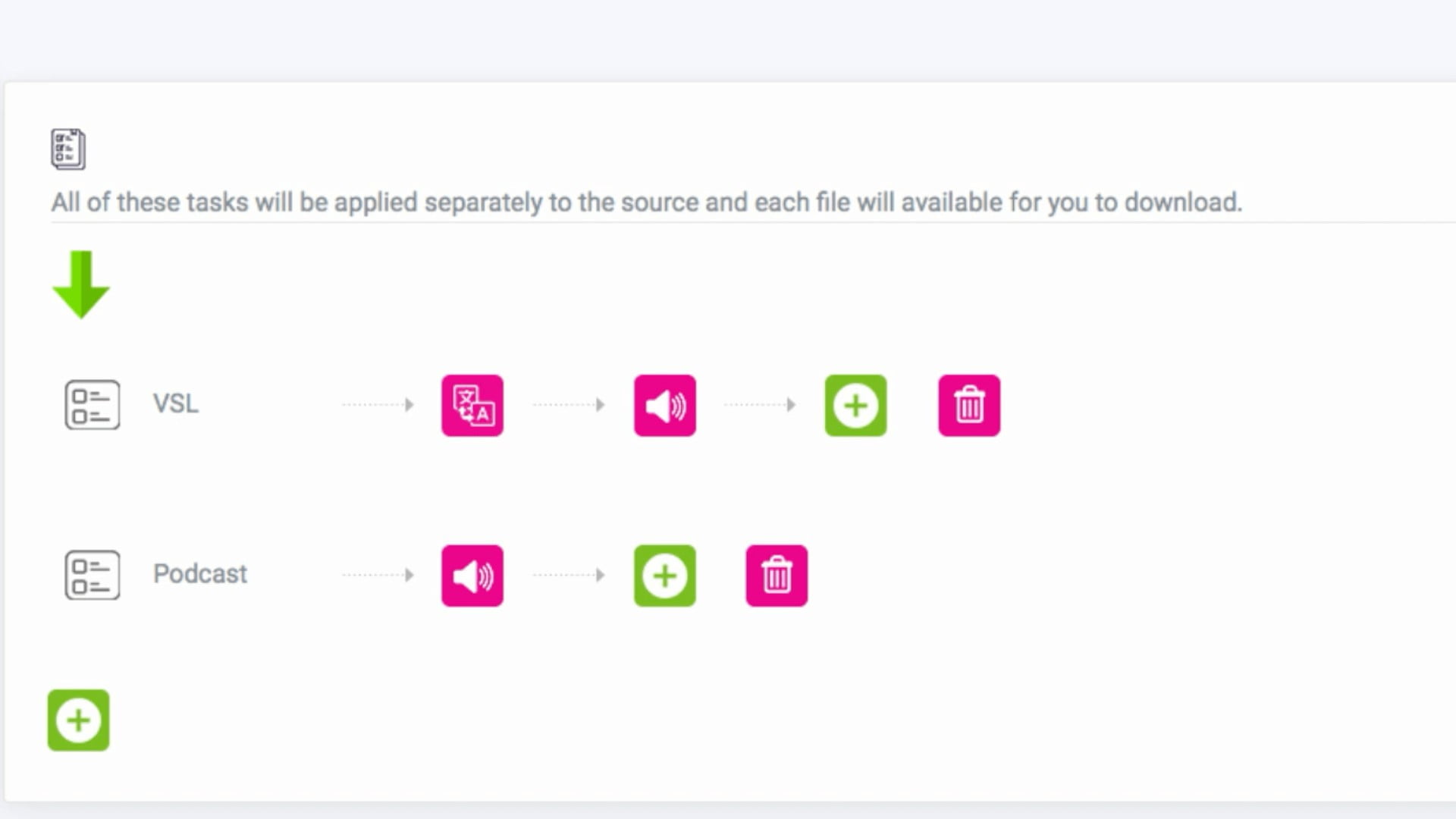
Task: Click the dotted arrow before the Podcast plus button
Action: click(568, 574)
